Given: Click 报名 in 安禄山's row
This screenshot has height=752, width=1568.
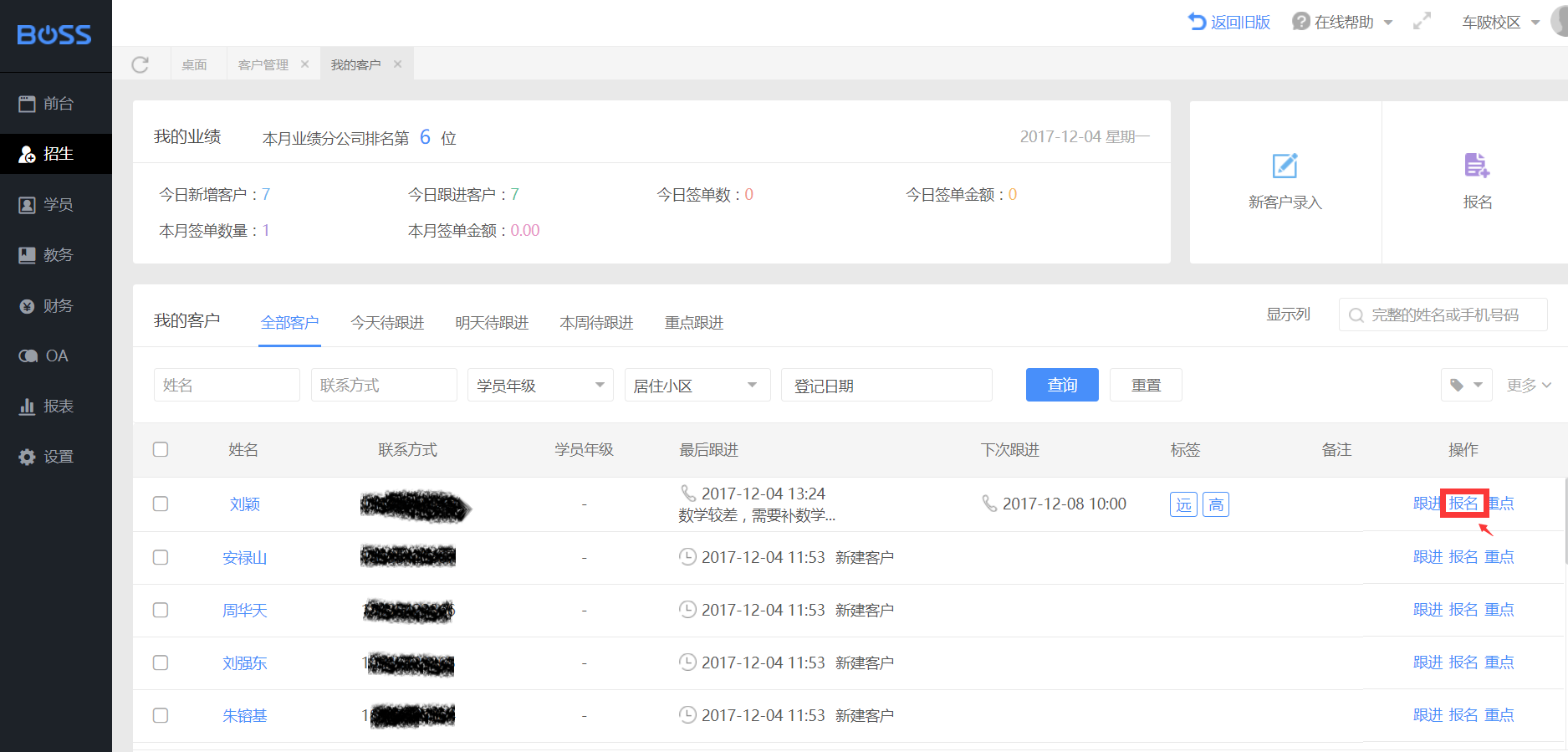Looking at the screenshot, I should pyautogui.click(x=1463, y=557).
